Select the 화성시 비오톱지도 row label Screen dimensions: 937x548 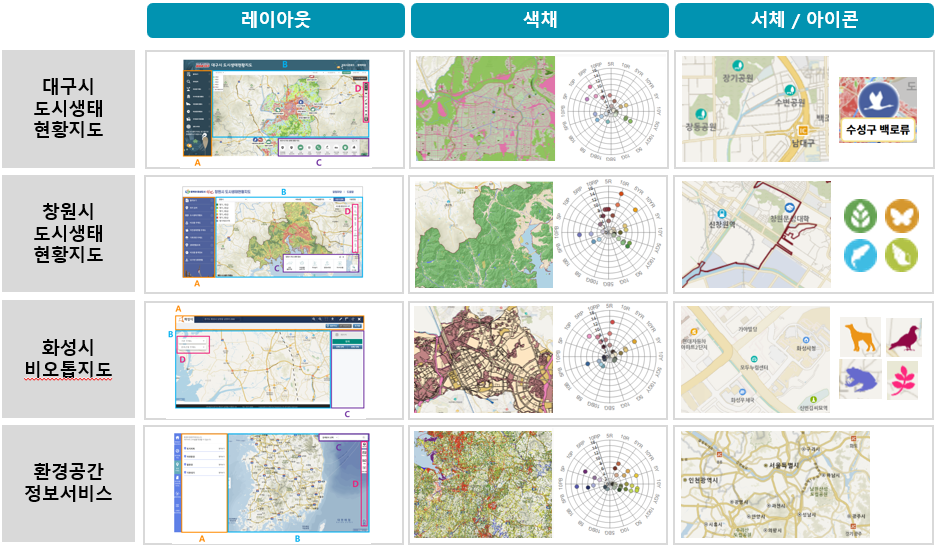(x=67, y=360)
